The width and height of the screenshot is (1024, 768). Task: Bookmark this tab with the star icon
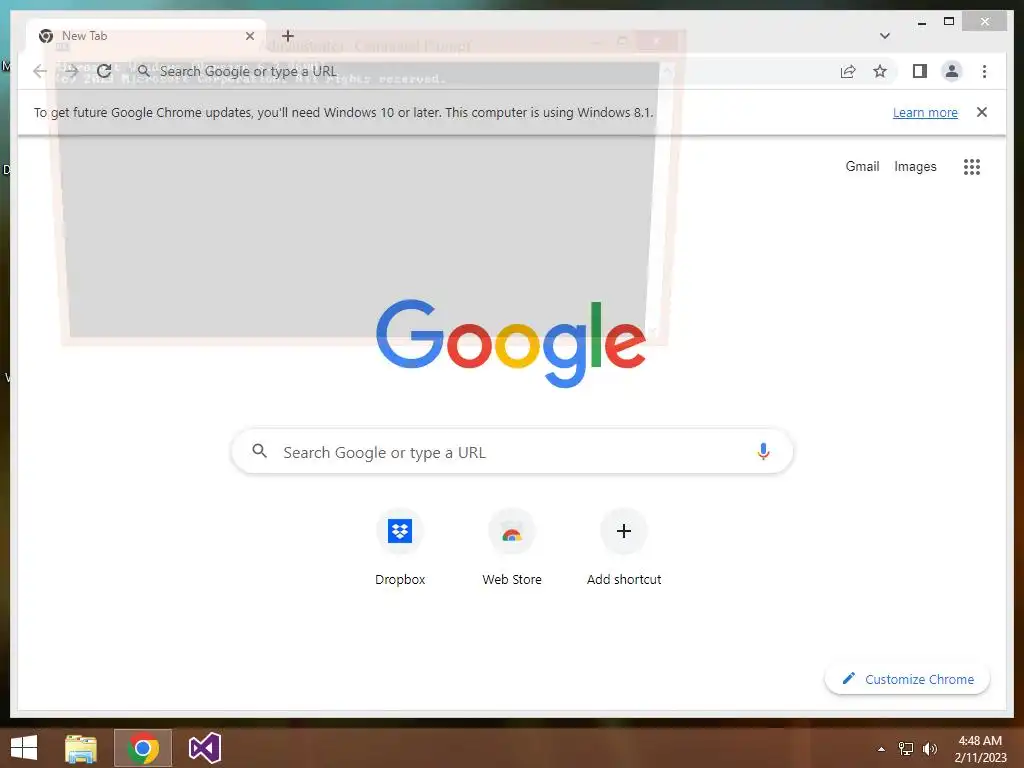click(880, 71)
